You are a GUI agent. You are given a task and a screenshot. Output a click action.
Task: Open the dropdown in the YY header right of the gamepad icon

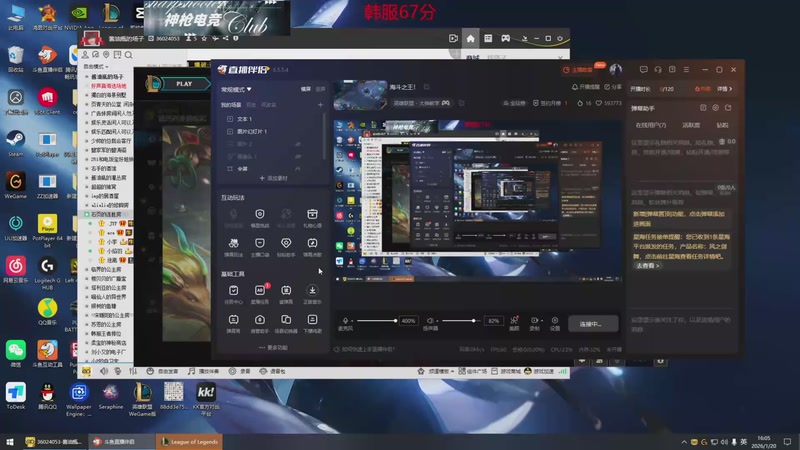524,39
